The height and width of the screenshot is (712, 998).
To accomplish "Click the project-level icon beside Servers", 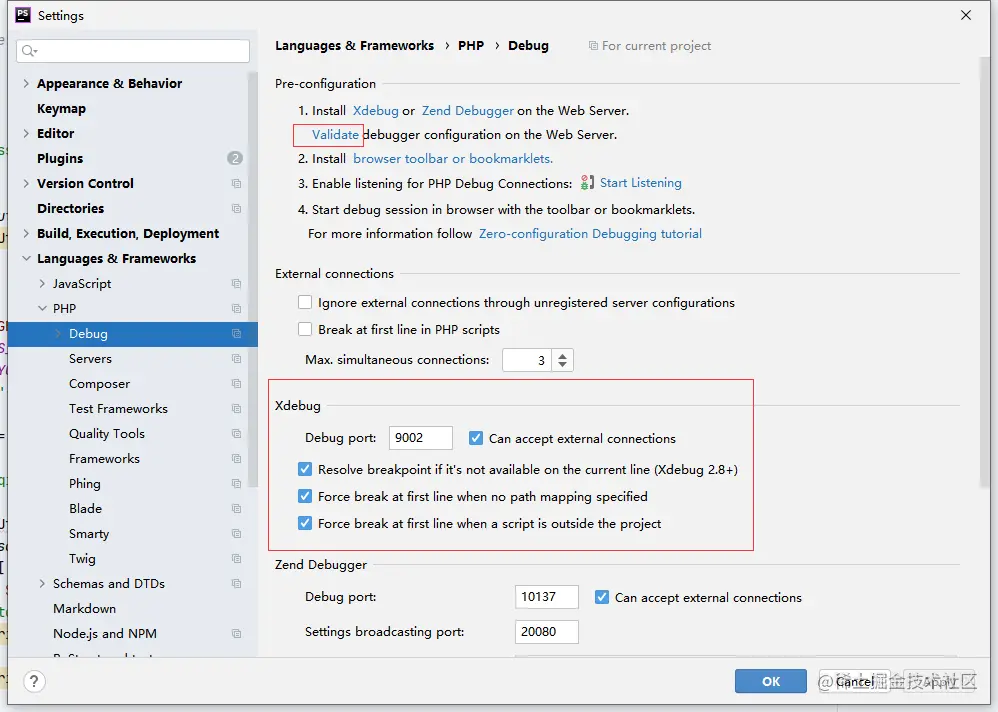I will pyautogui.click(x=236, y=359).
